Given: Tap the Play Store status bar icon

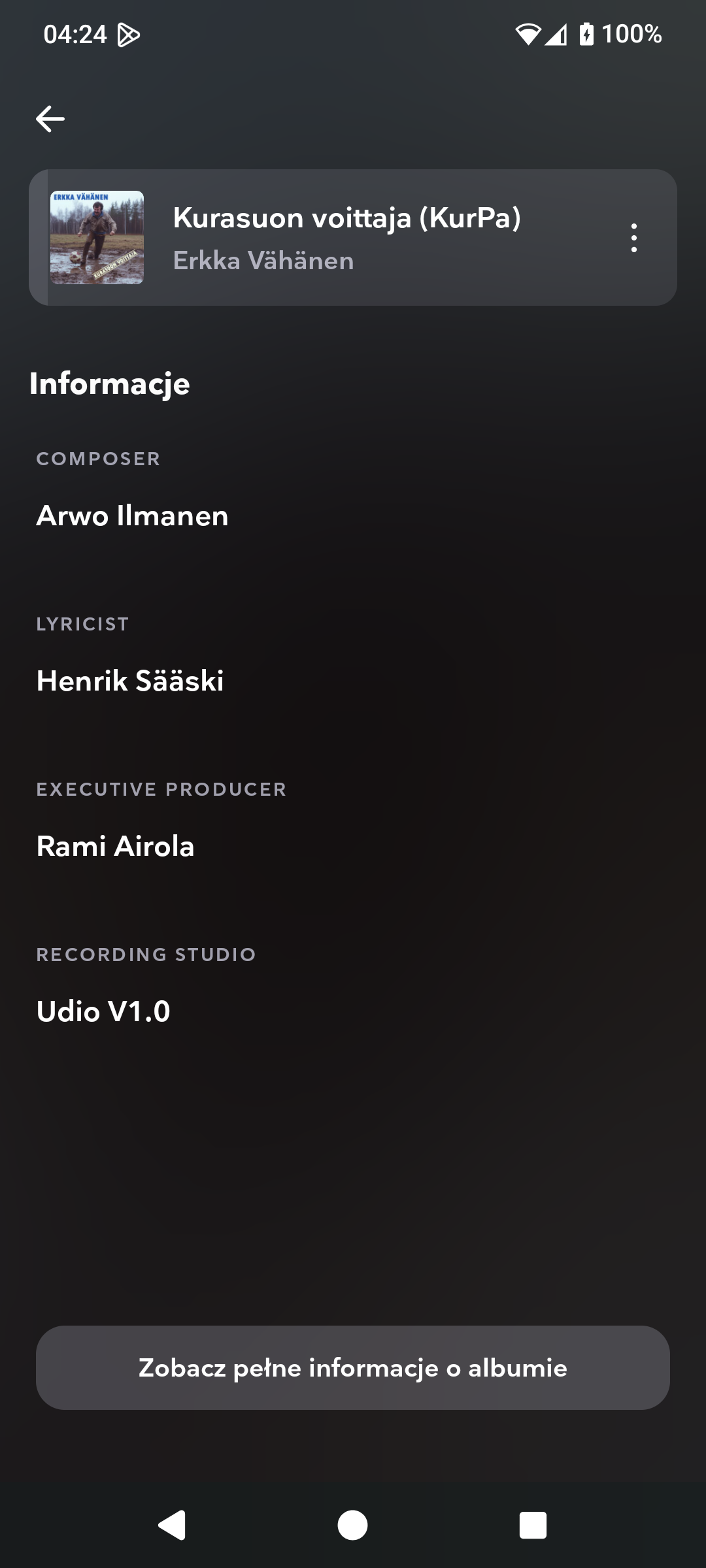Looking at the screenshot, I should click(128, 35).
